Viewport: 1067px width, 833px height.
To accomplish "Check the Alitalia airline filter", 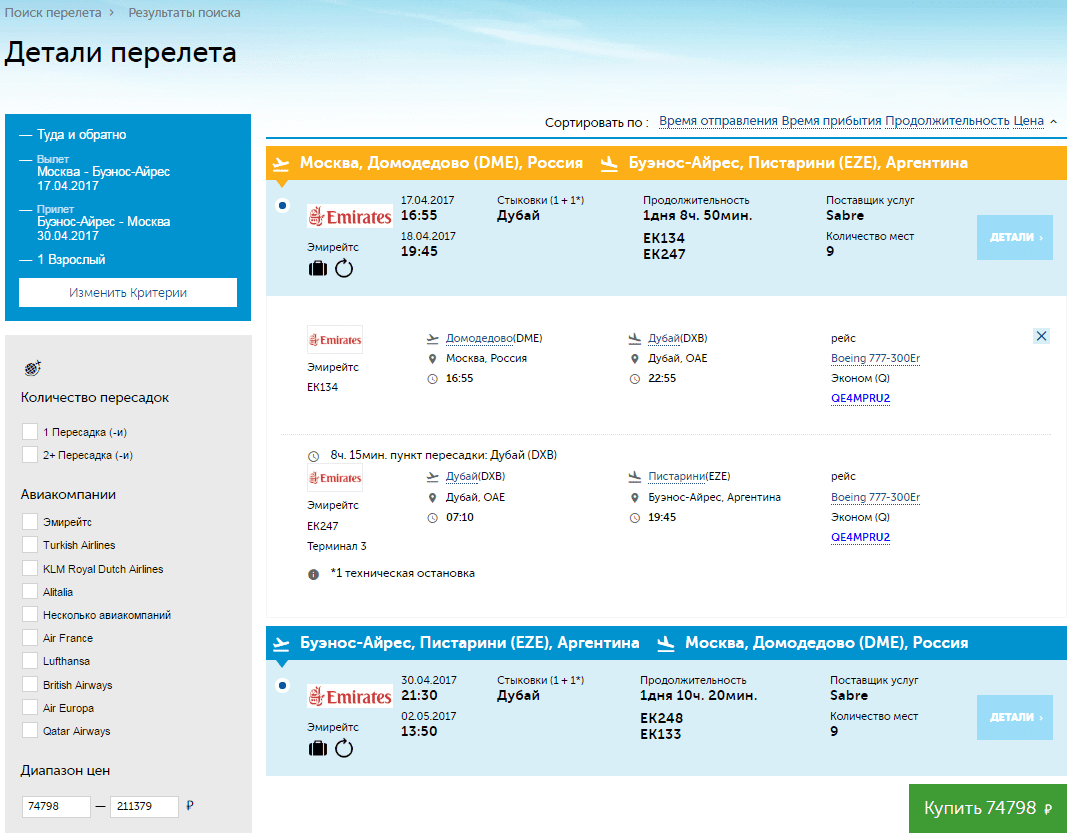I will click(x=29, y=591).
